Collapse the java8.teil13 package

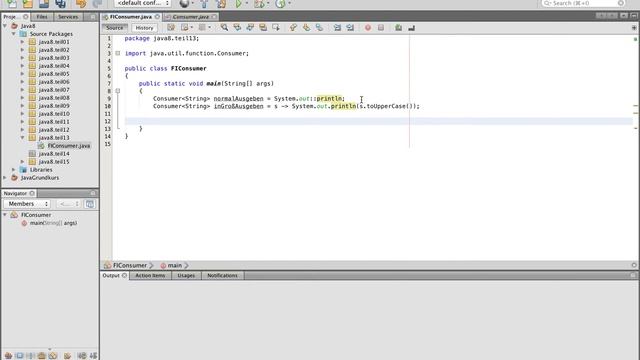[22, 138]
